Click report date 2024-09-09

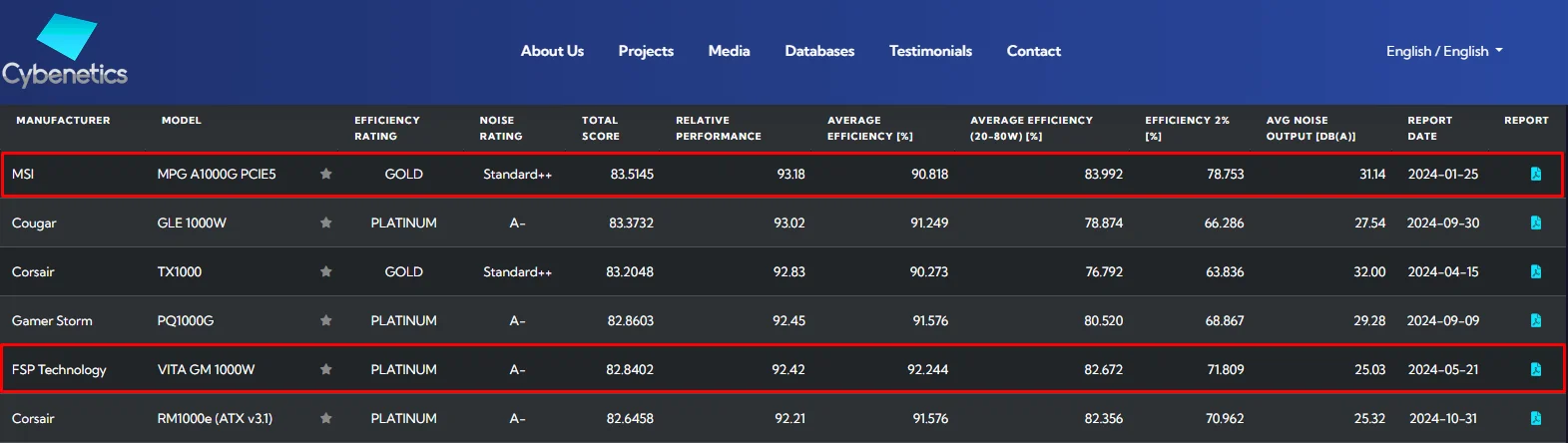tap(1443, 320)
